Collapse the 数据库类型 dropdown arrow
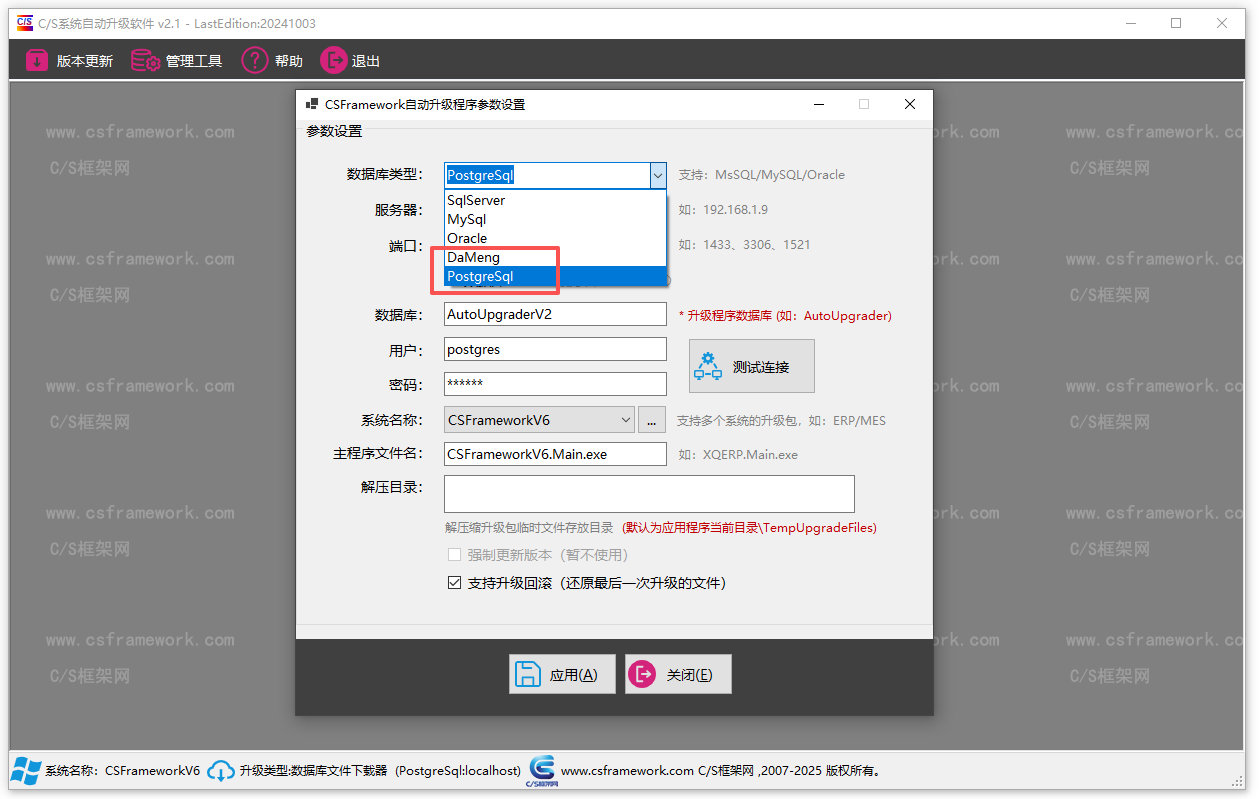Viewport: 1259px width, 799px height. (x=657, y=175)
